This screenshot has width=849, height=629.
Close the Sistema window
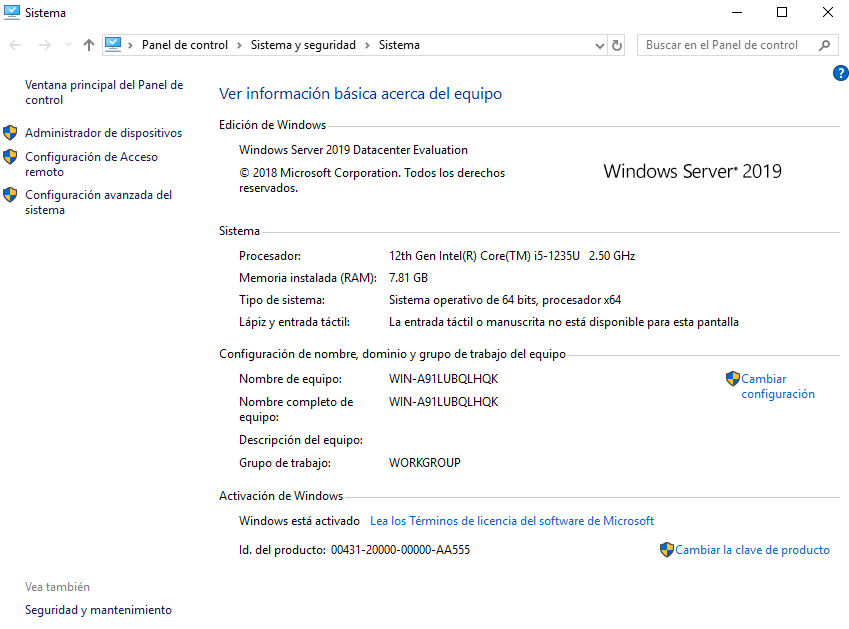click(x=828, y=12)
